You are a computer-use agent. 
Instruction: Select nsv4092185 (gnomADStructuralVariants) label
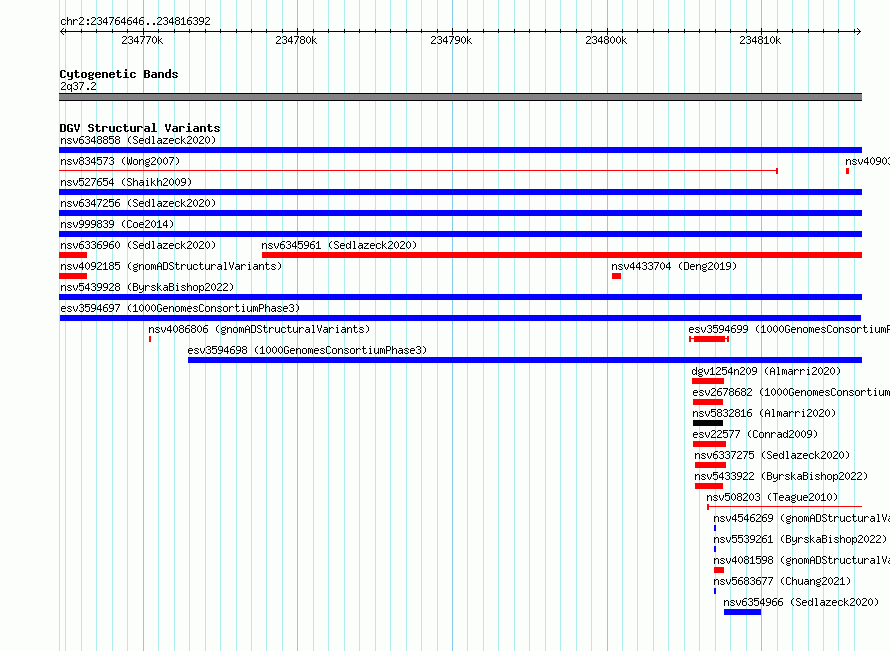[x=171, y=266]
